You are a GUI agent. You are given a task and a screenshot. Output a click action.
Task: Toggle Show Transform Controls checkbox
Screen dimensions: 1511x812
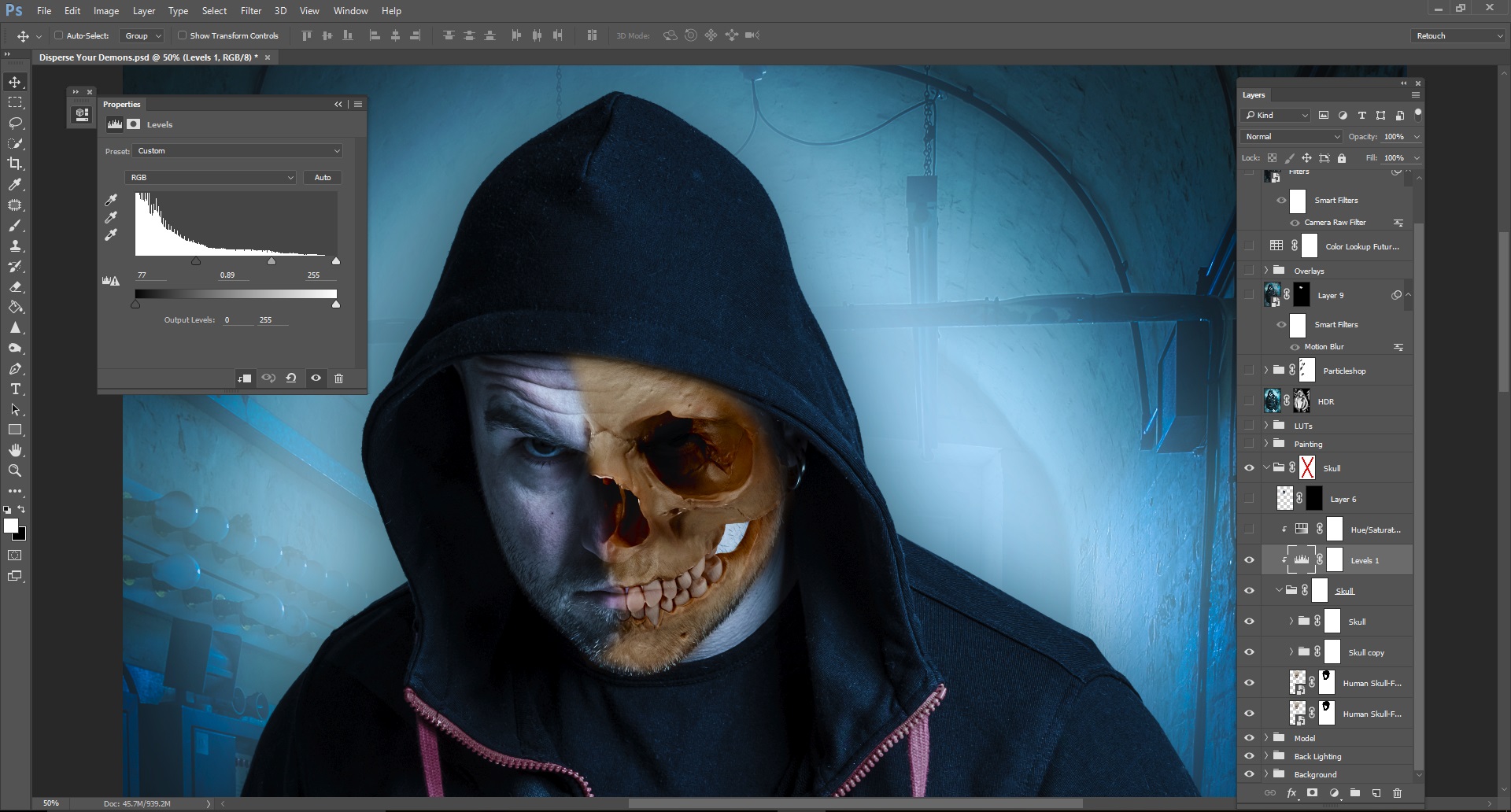pyautogui.click(x=182, y=35)
